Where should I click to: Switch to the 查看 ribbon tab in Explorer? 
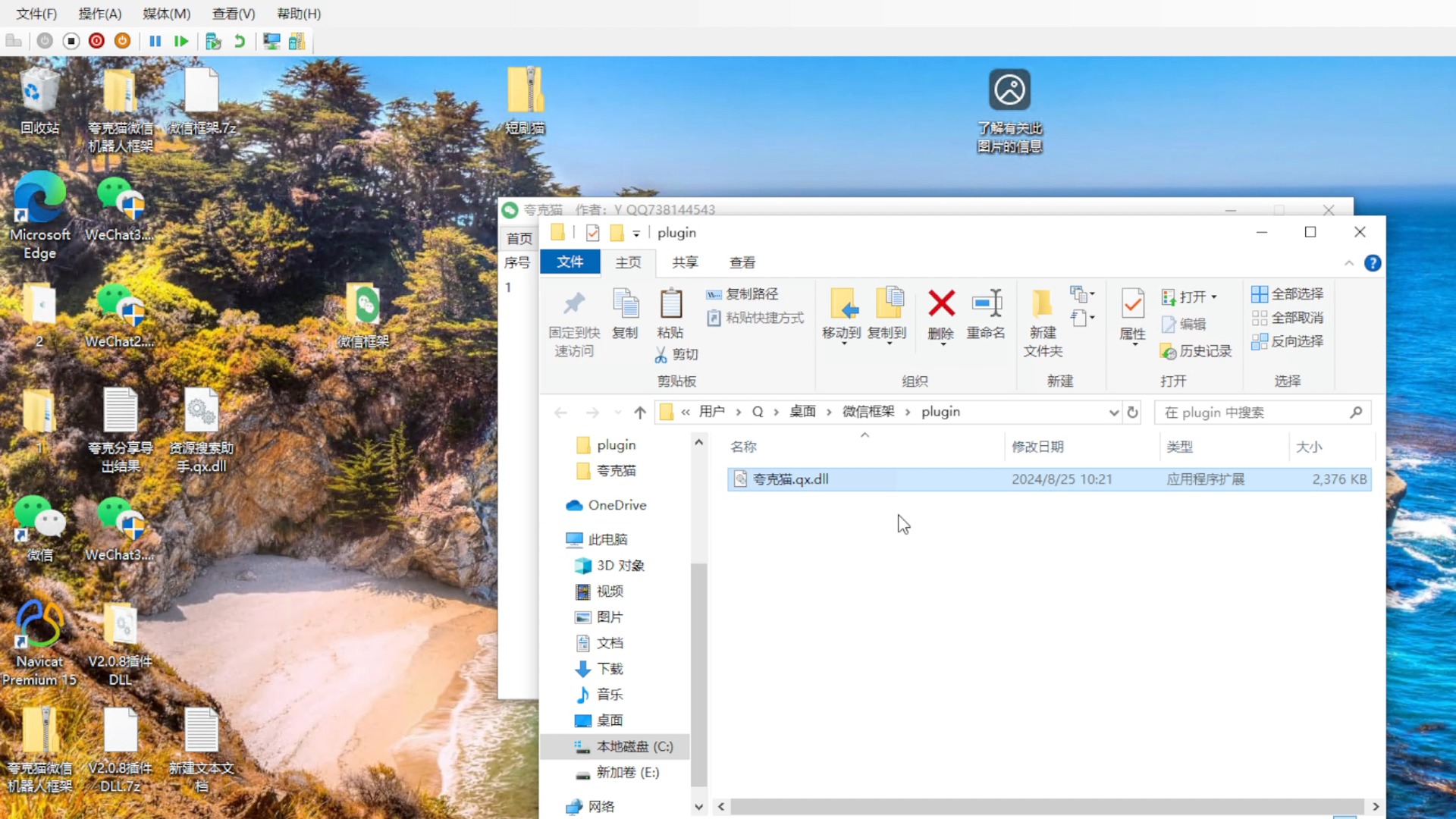(742, 262)
